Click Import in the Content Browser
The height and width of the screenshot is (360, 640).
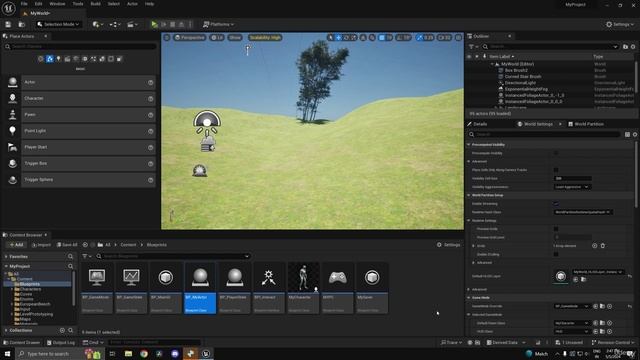coord(41,245)
